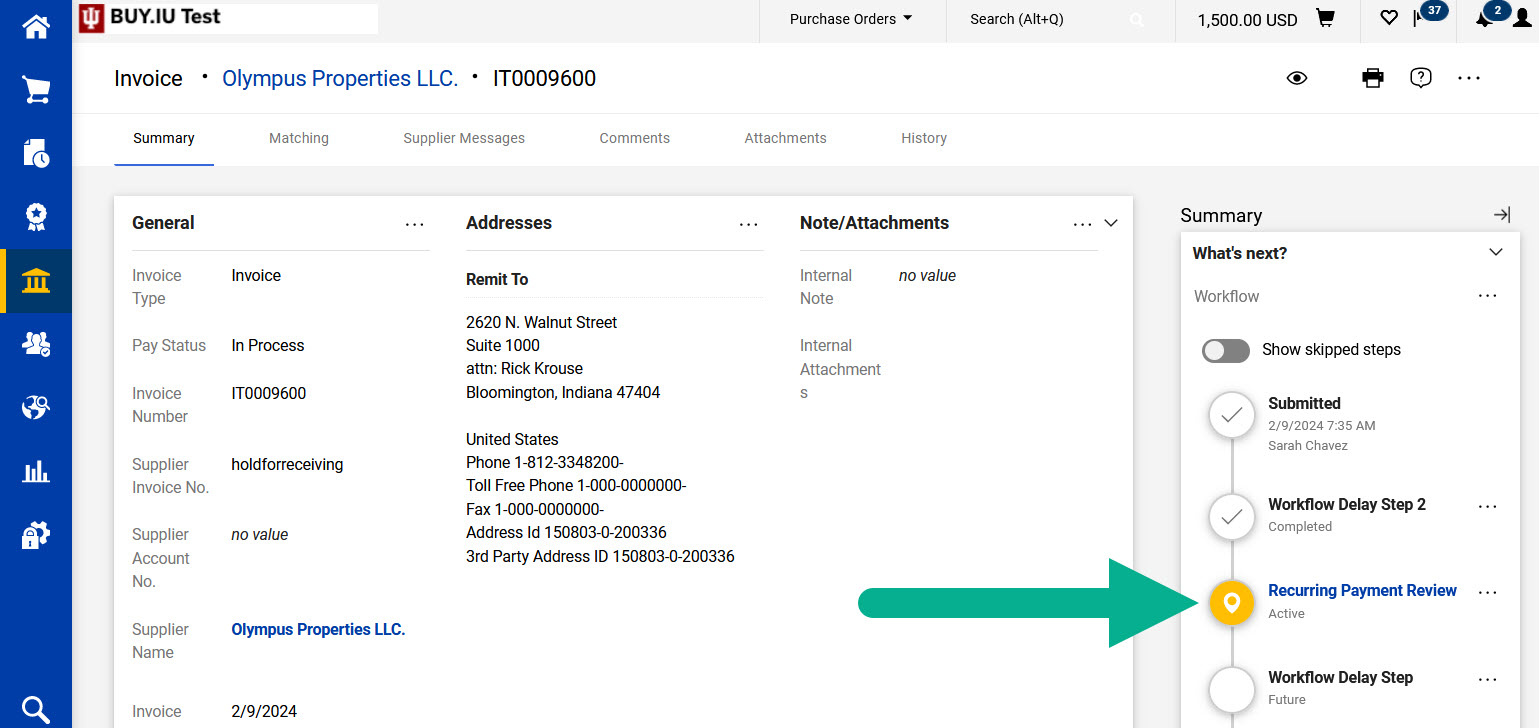
Task: Click the top search magnifier icon
Action: [1137, 20]
